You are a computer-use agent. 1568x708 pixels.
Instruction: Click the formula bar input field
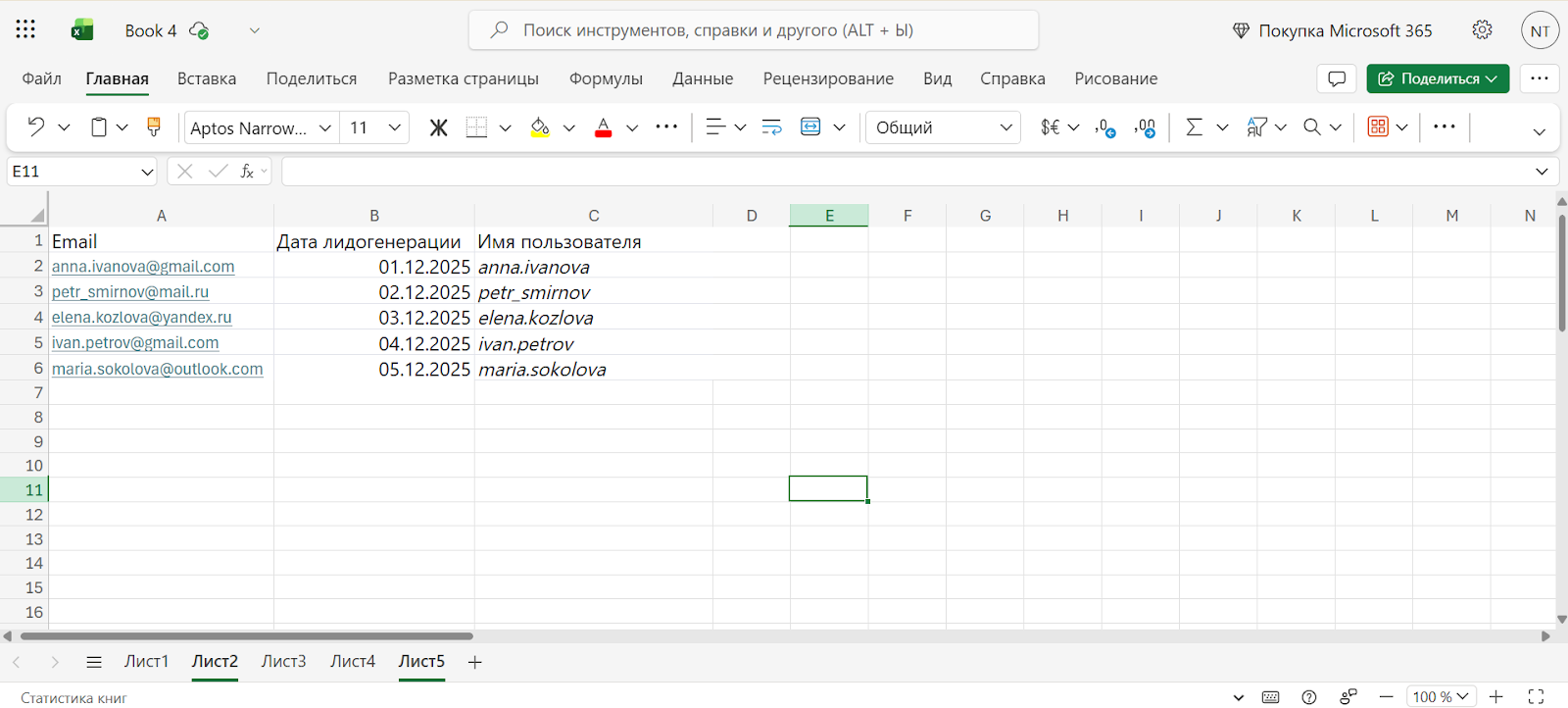tap(902, 172)
